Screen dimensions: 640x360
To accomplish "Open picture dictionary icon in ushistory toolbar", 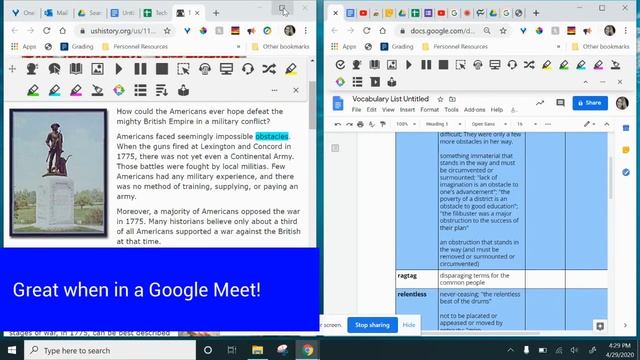I will 97,69.
